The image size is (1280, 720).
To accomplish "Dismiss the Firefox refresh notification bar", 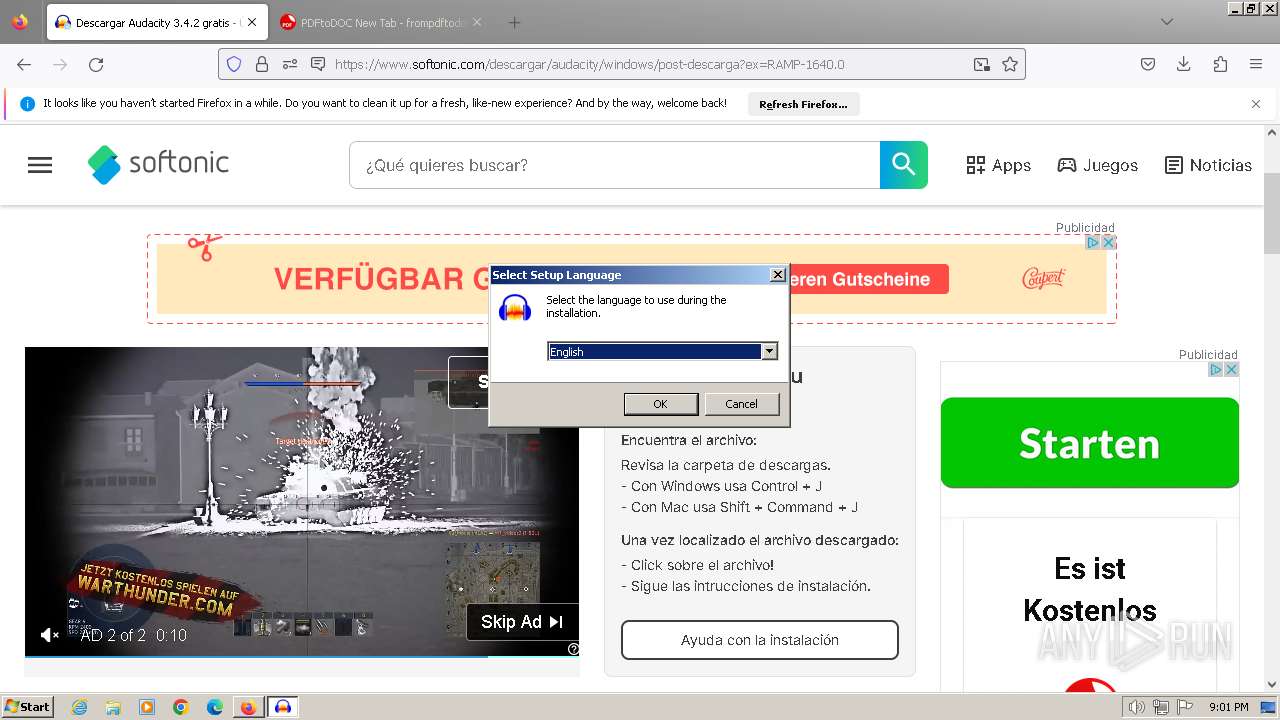I will click(x=1256, y=104).
